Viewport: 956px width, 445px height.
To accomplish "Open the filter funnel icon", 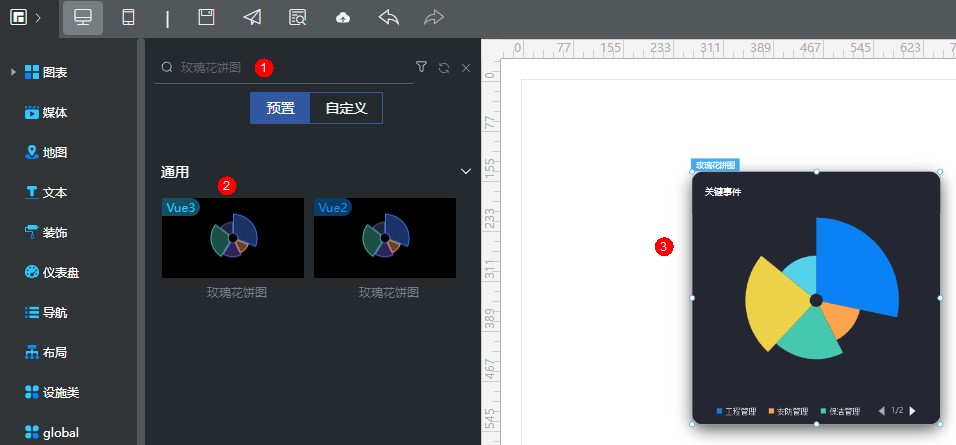I will tap(421, 67).
